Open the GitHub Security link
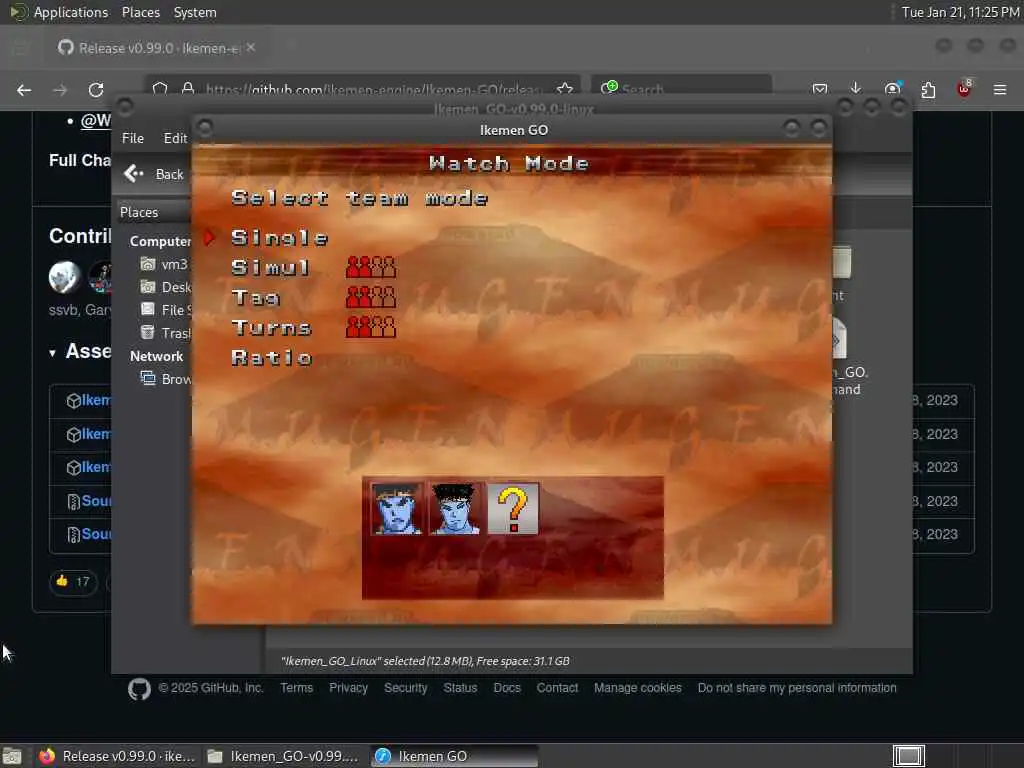The width and height of the screenshot is (1024, 768). click(406, 688)
